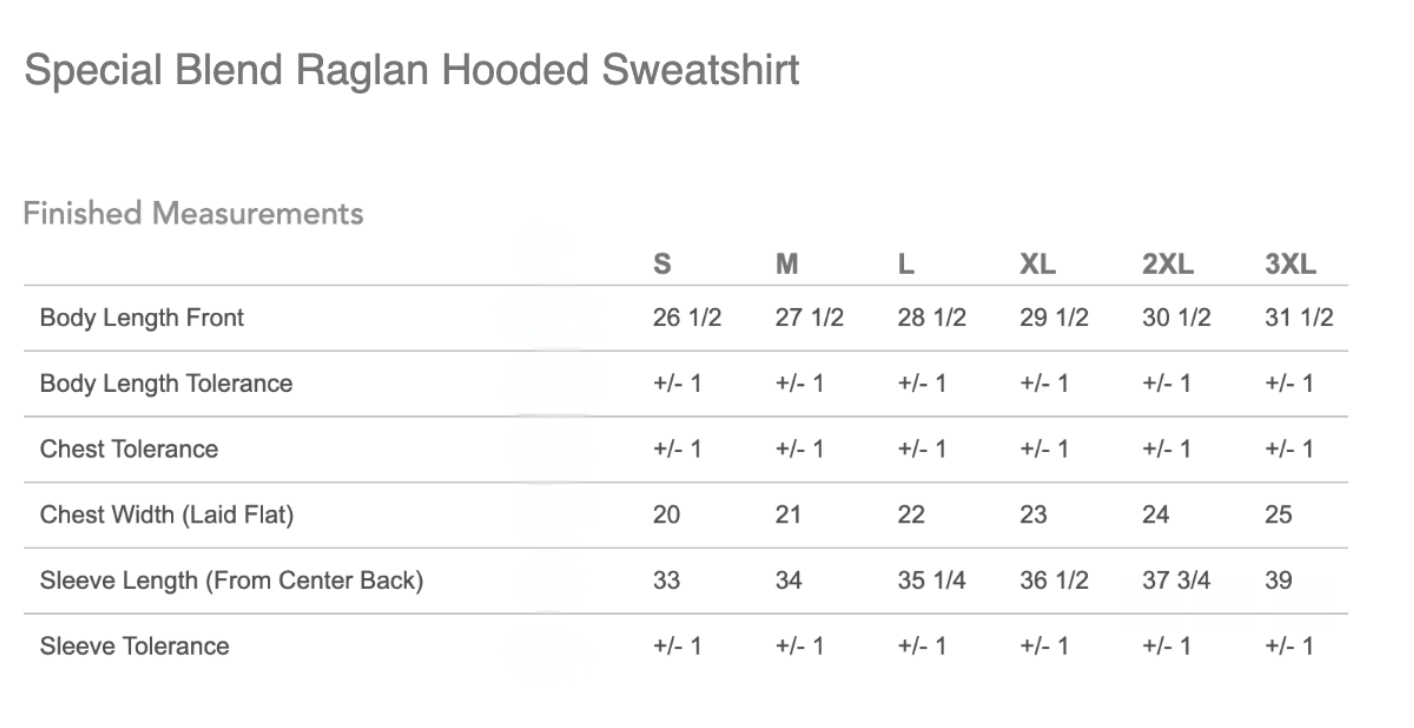Image resolution: width=1414 pixels, height=728 pixels.
Task: Click the Chest Tolerance row label
Action: pos(129,449)
